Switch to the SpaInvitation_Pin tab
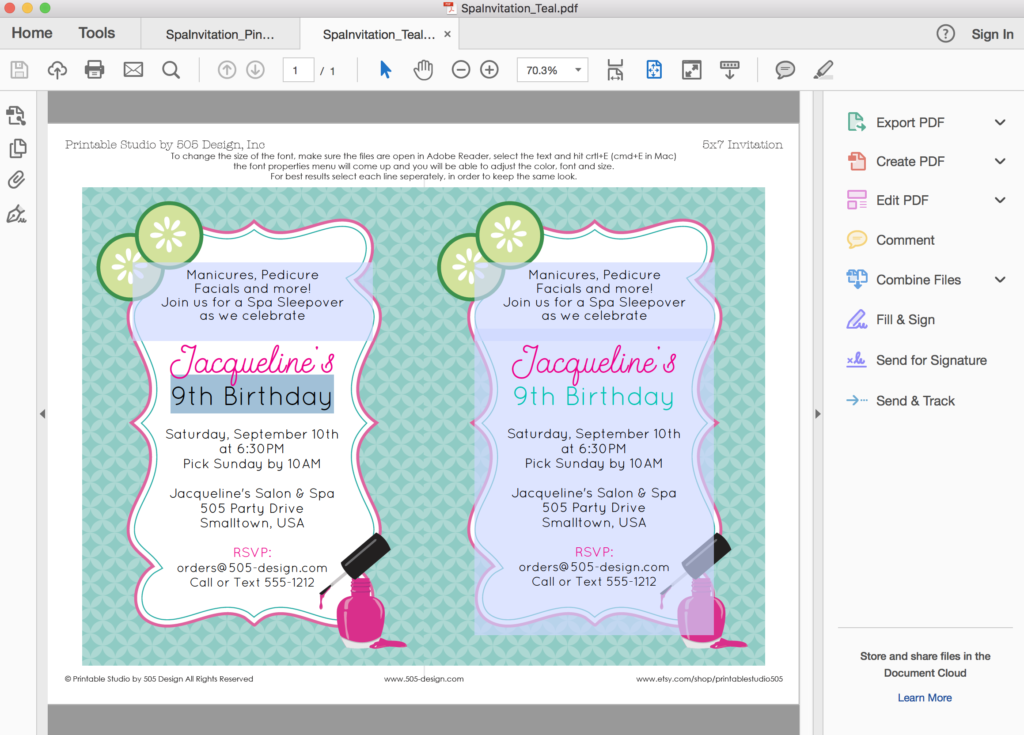The width and height of the screenshot is (1024, 735). point(220,33)
